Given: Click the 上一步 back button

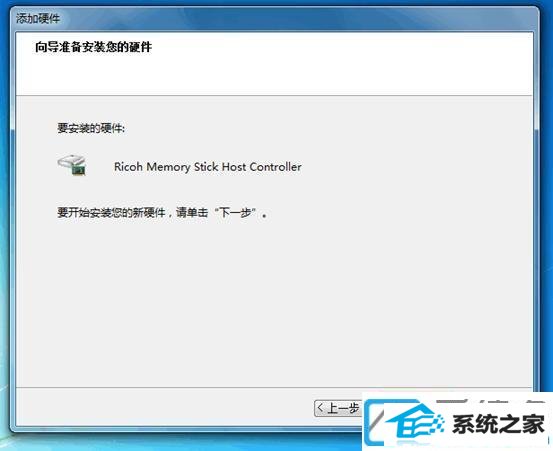Looking at the screenshot, I should [338, 408].
